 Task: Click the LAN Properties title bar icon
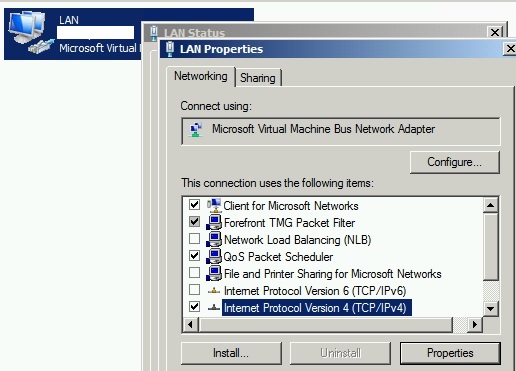click(x=170, y=49)
